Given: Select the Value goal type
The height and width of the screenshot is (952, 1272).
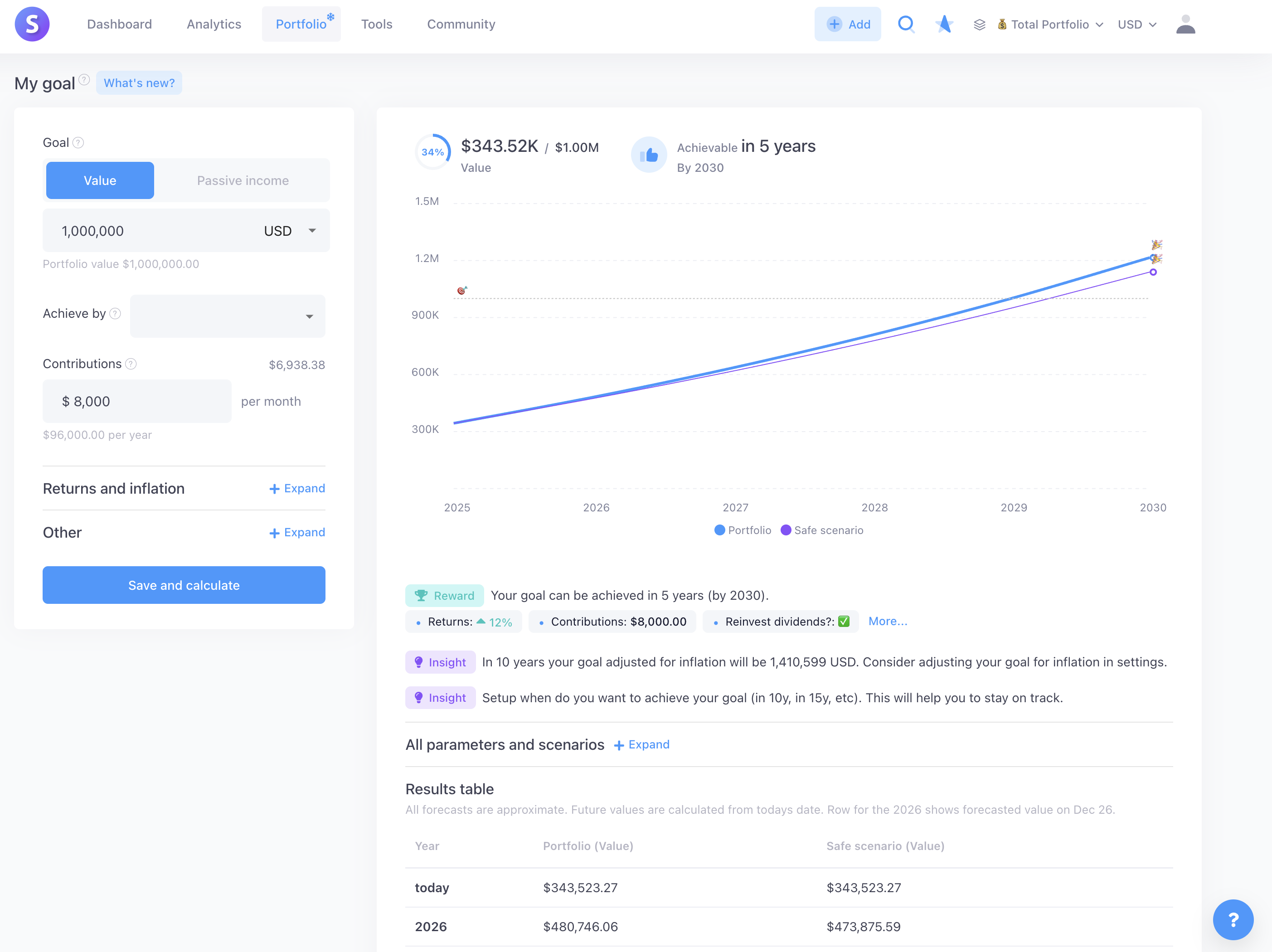Looking at the screenshot, I should pos(100,180).
